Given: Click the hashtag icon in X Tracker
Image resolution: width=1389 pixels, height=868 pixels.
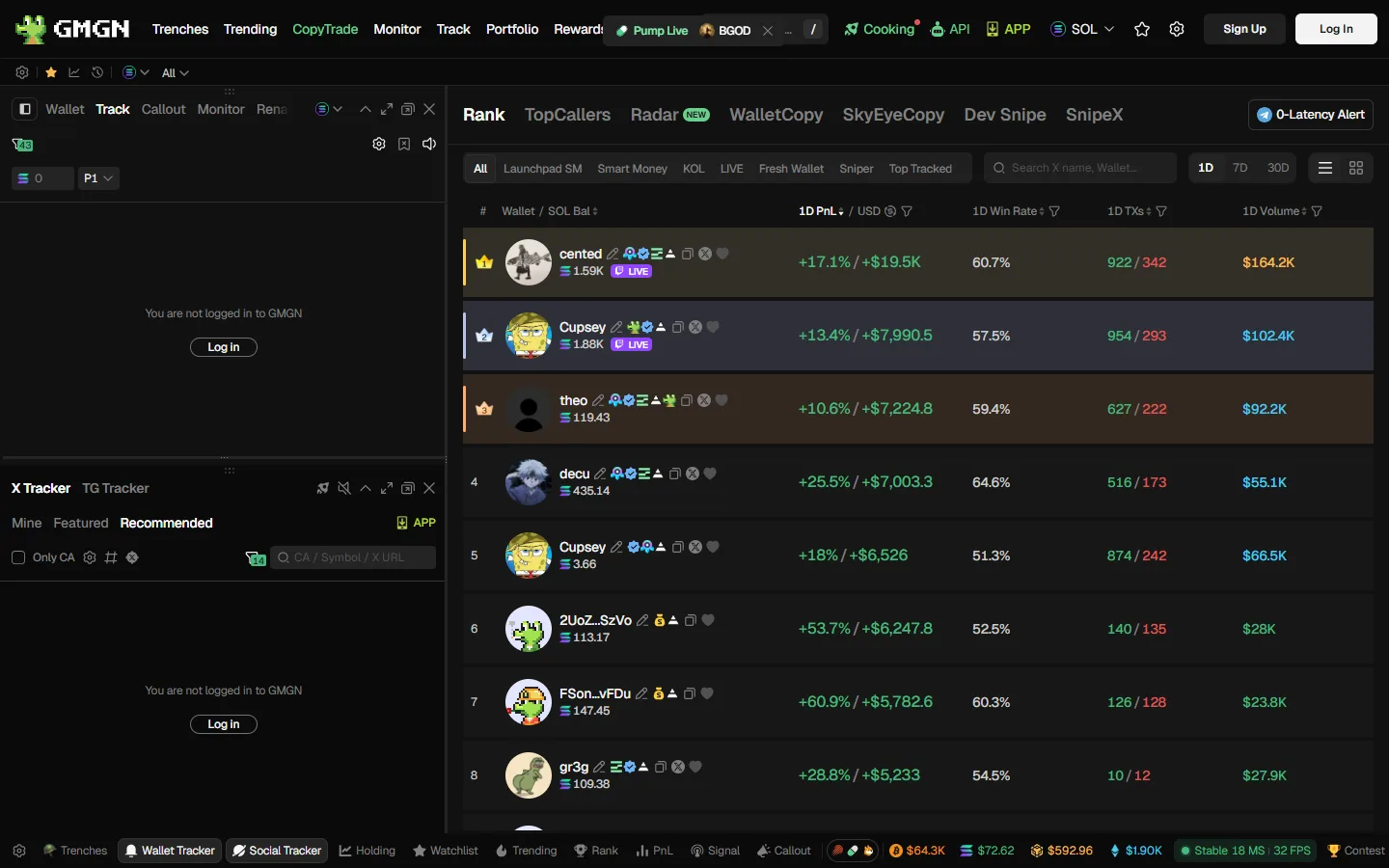Looking at the screenshot, I should 111,557.
